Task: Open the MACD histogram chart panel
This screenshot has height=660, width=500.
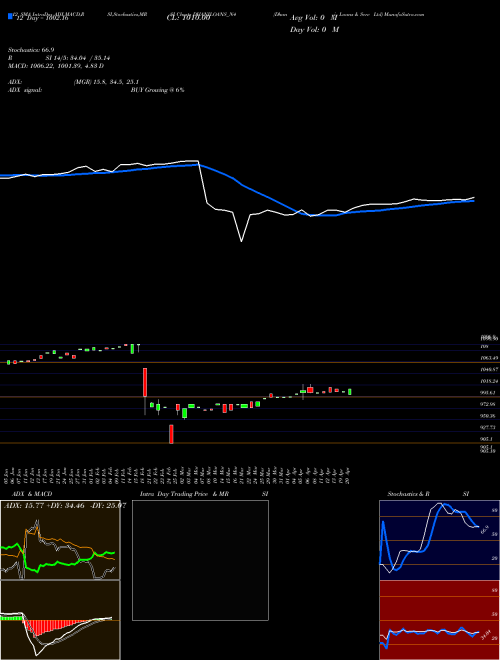Action: click(x=60, y=620)
